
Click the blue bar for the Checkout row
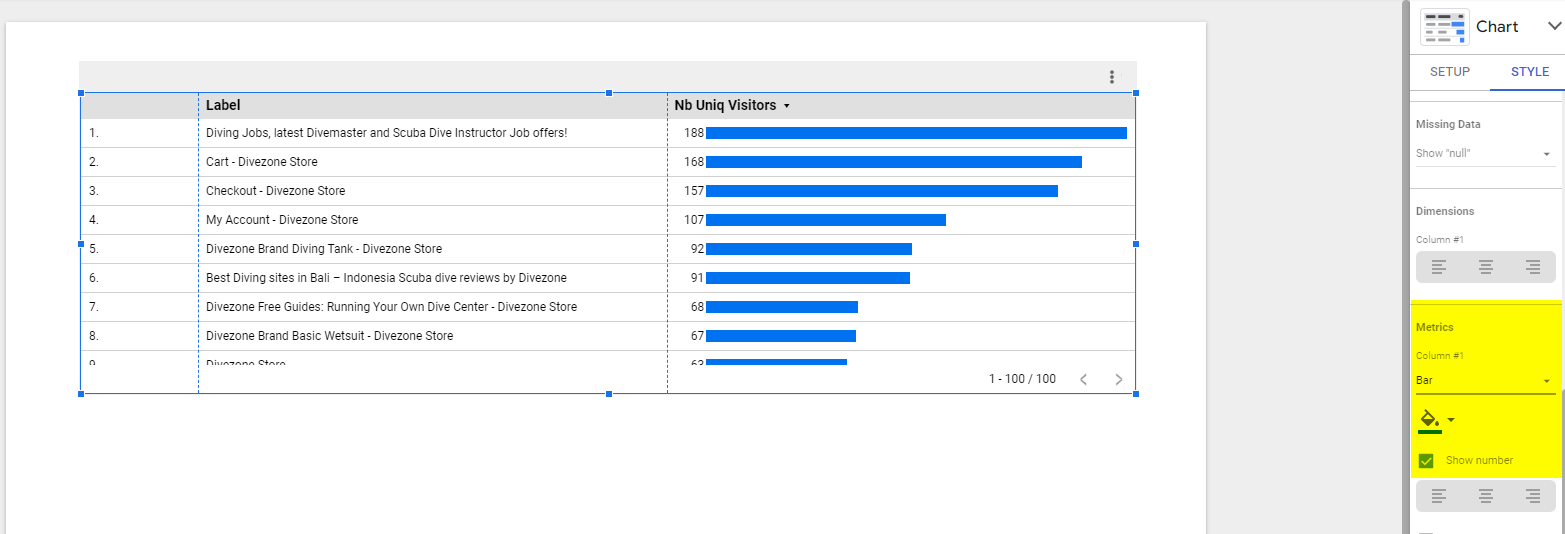point(882,191)
